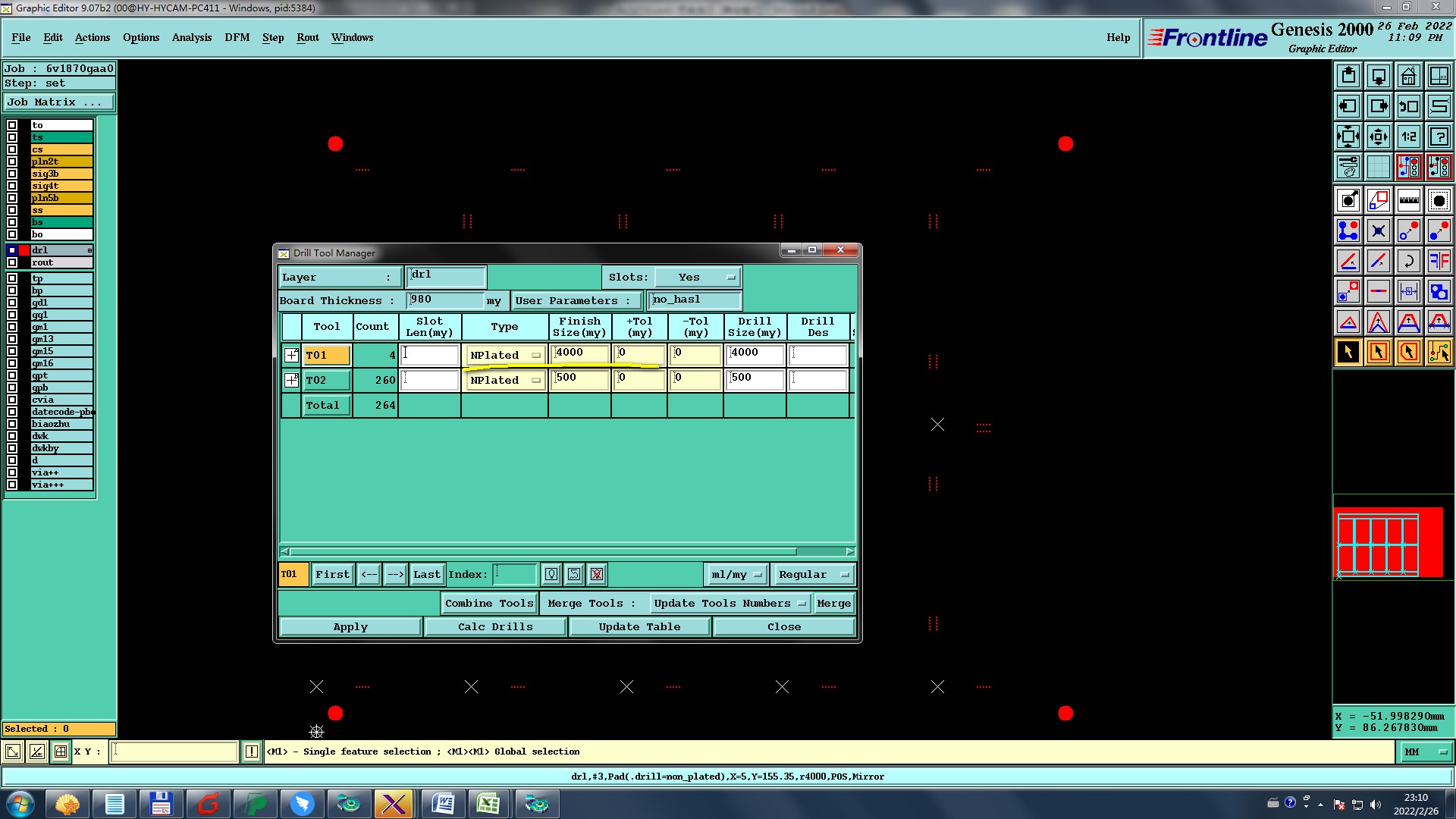Open the File menu

coord(21,37)
